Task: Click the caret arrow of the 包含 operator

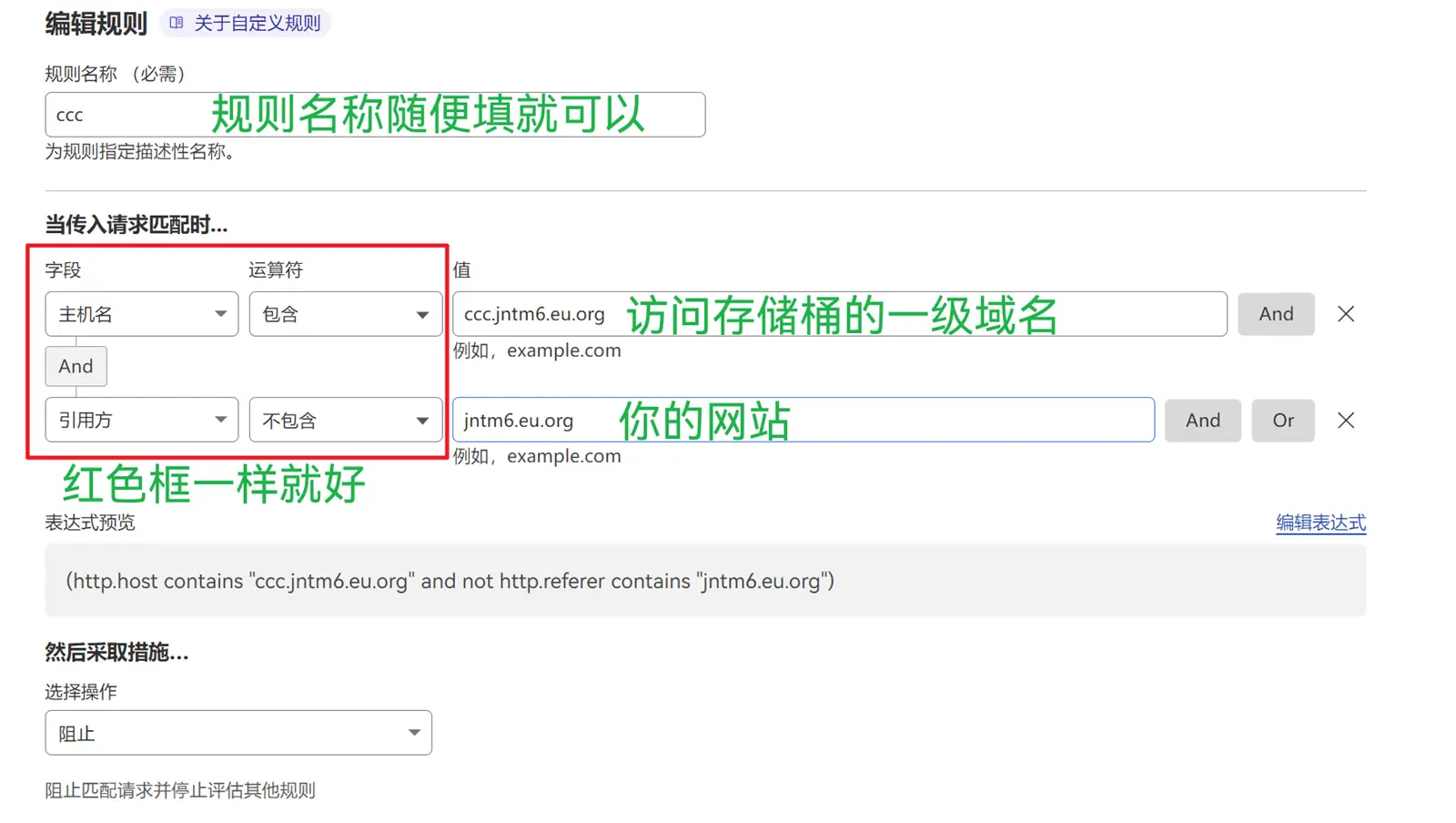Action: [422, 315]
